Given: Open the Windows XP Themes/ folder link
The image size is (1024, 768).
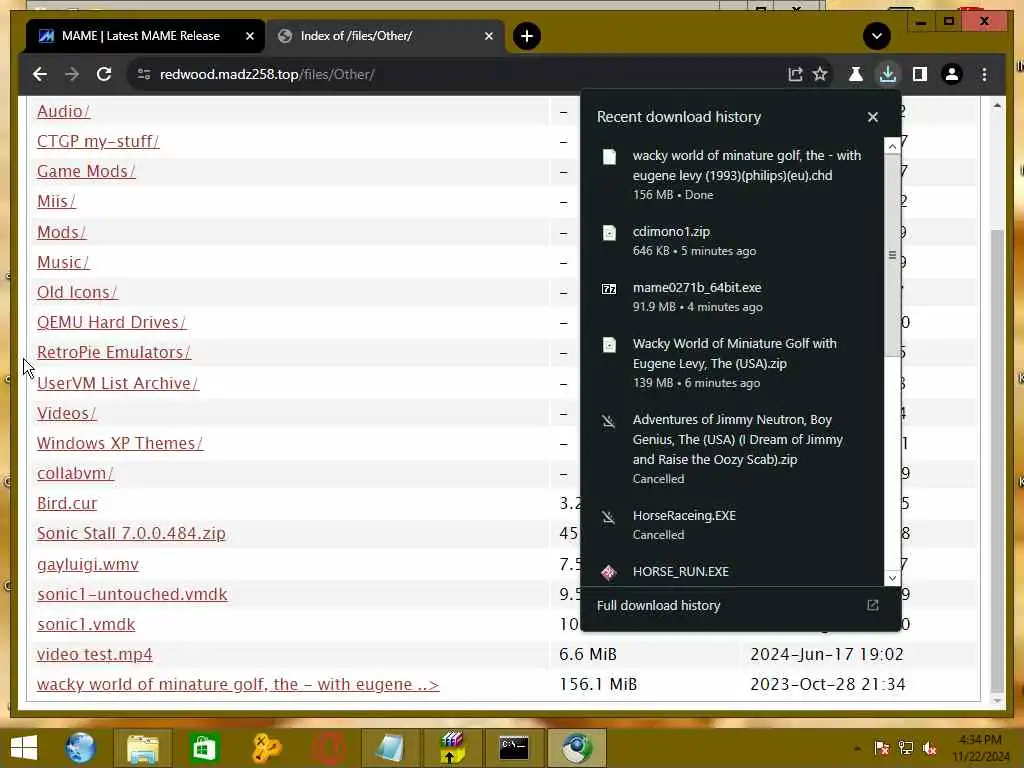Looking at the screenshot, I should pos(120,443).
